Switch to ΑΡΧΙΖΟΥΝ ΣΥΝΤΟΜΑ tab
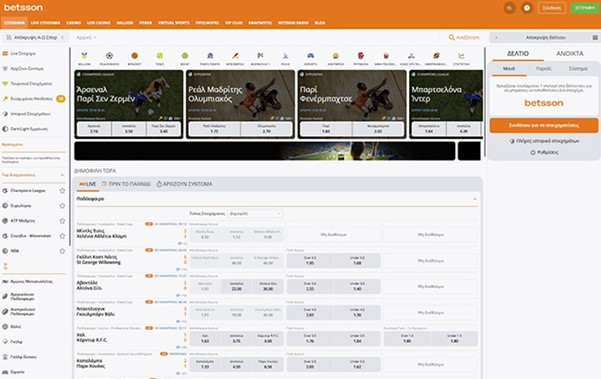Viewport: 601px width, 379px height. 184,184
